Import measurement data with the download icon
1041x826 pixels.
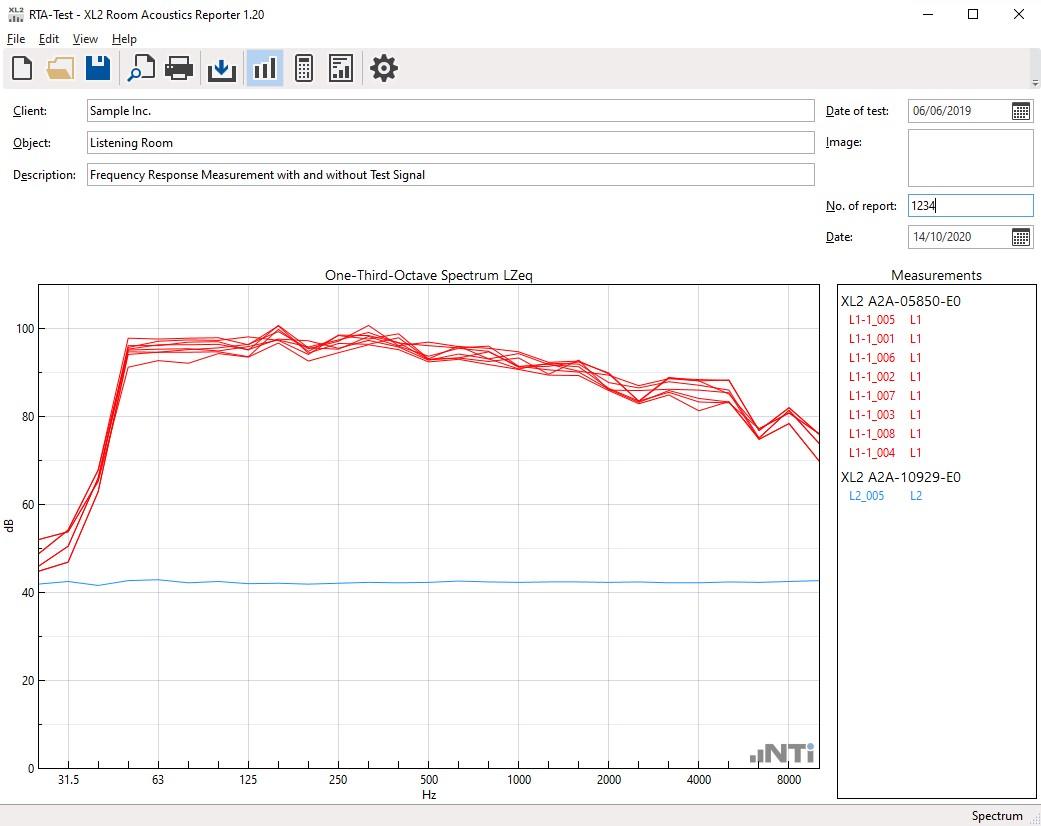tap(221, 68)
